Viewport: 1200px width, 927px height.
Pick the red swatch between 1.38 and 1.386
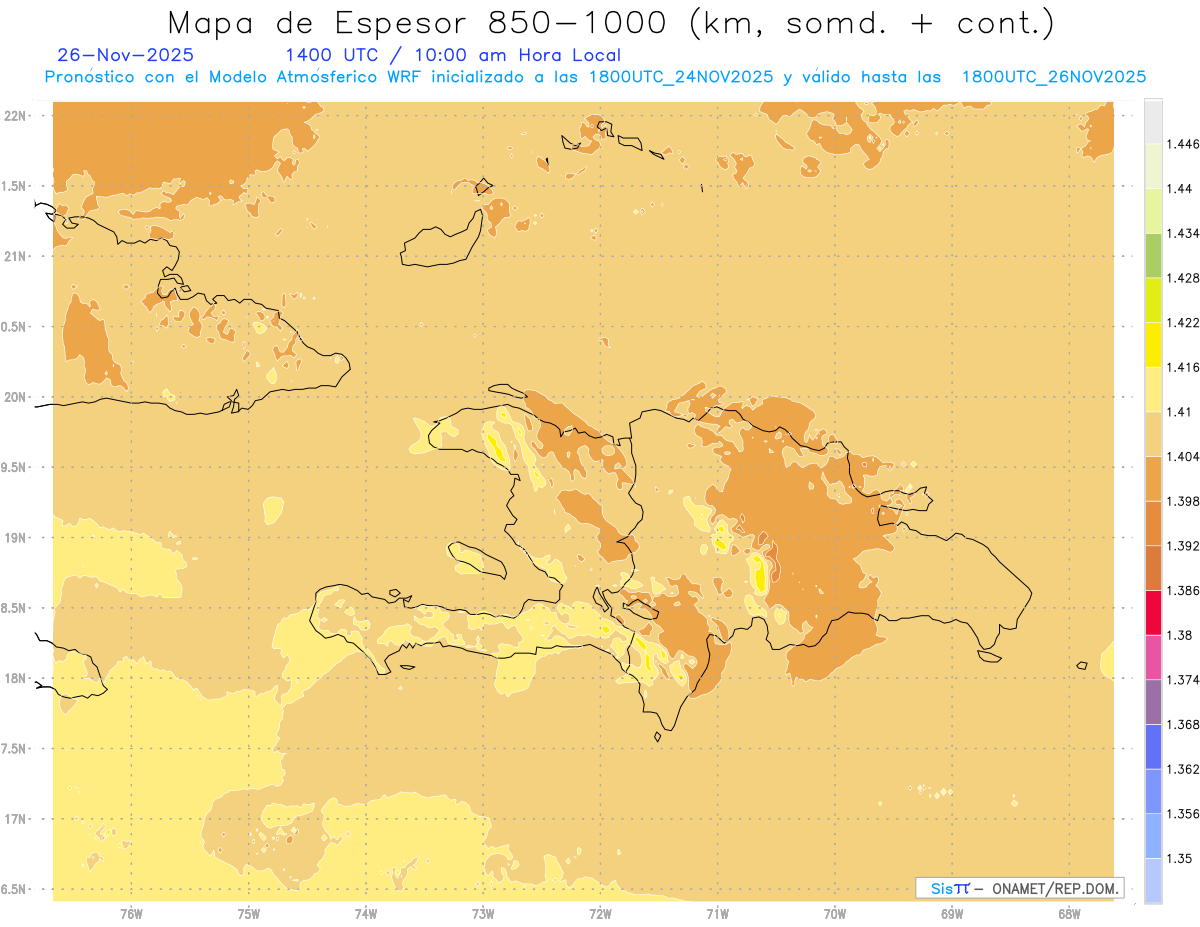1153,613
